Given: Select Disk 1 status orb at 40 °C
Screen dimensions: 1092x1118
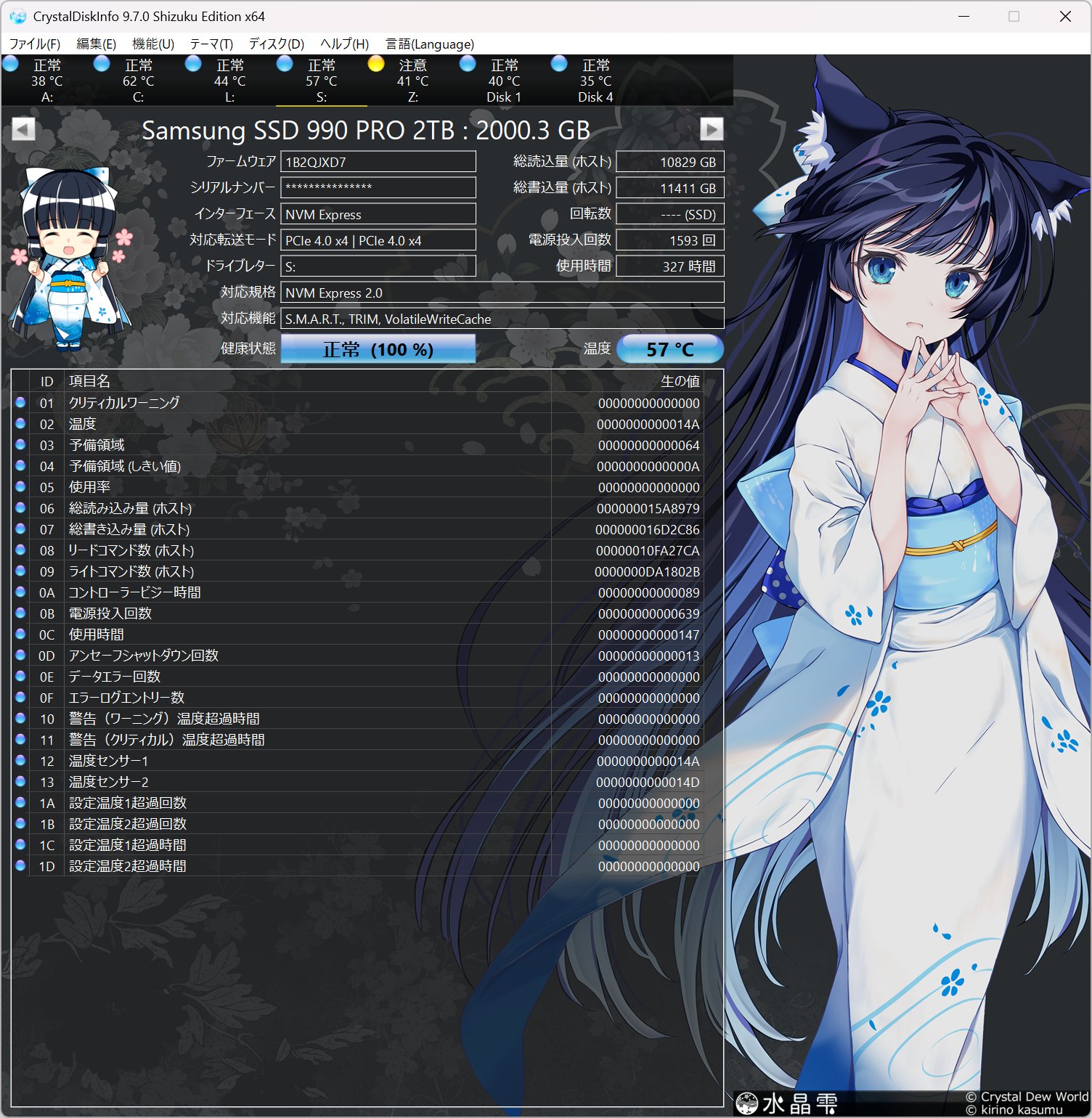Looking at the screenshot, I should [x=468, y=64].
